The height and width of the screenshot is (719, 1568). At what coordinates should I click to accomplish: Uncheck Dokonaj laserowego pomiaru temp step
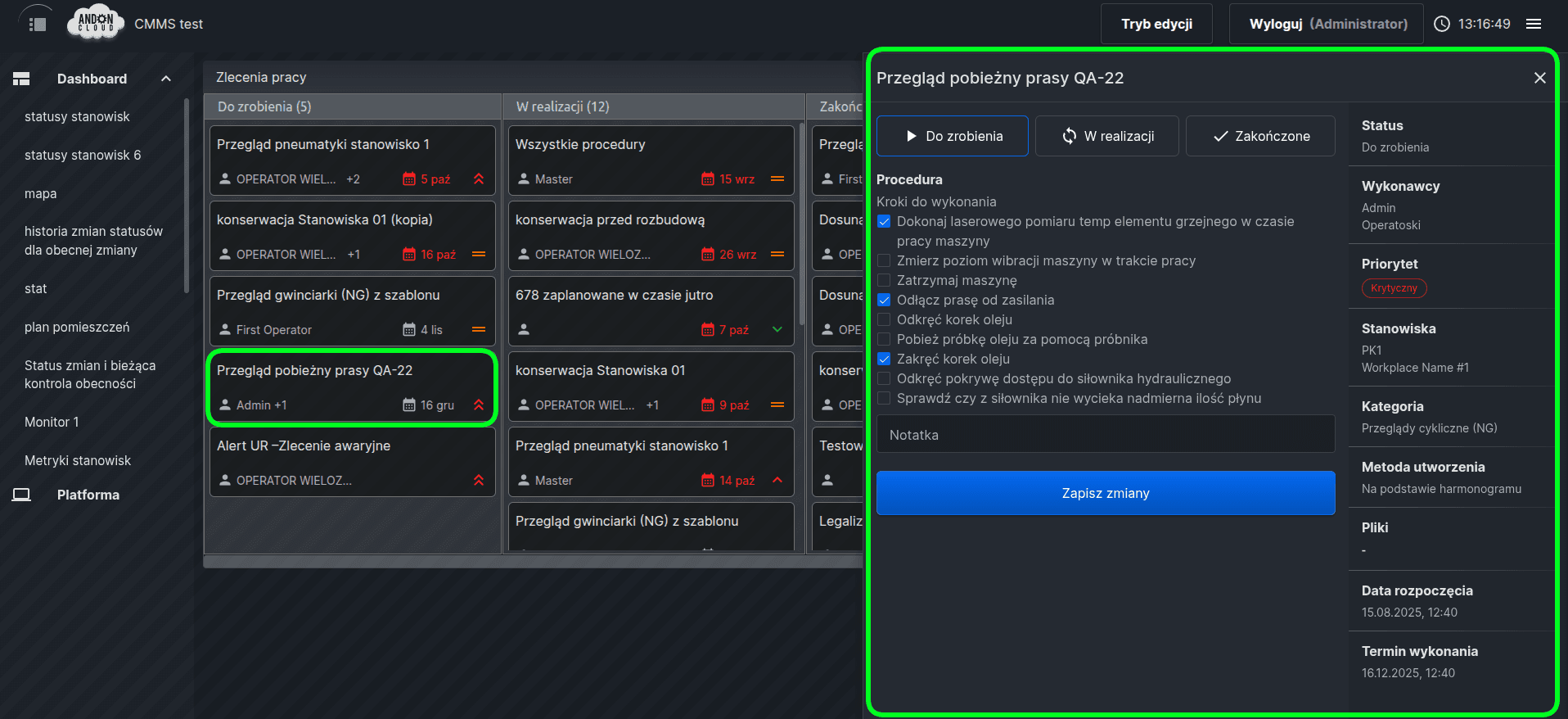pyautogui.click(x=884, y=222)
